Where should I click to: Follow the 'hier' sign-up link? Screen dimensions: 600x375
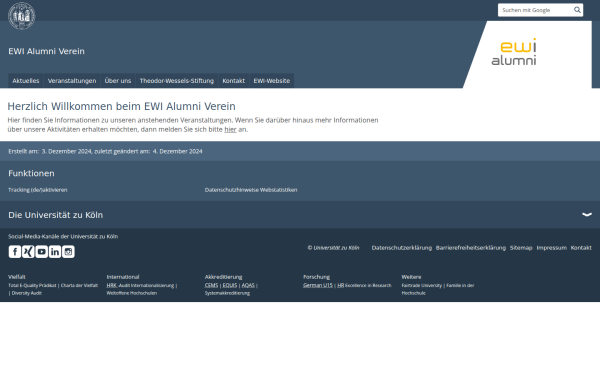click(230, 129)
